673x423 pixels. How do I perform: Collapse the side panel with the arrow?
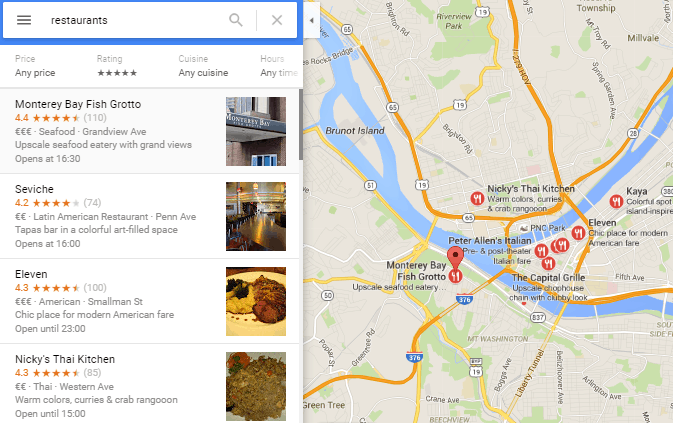coord(312,20)
